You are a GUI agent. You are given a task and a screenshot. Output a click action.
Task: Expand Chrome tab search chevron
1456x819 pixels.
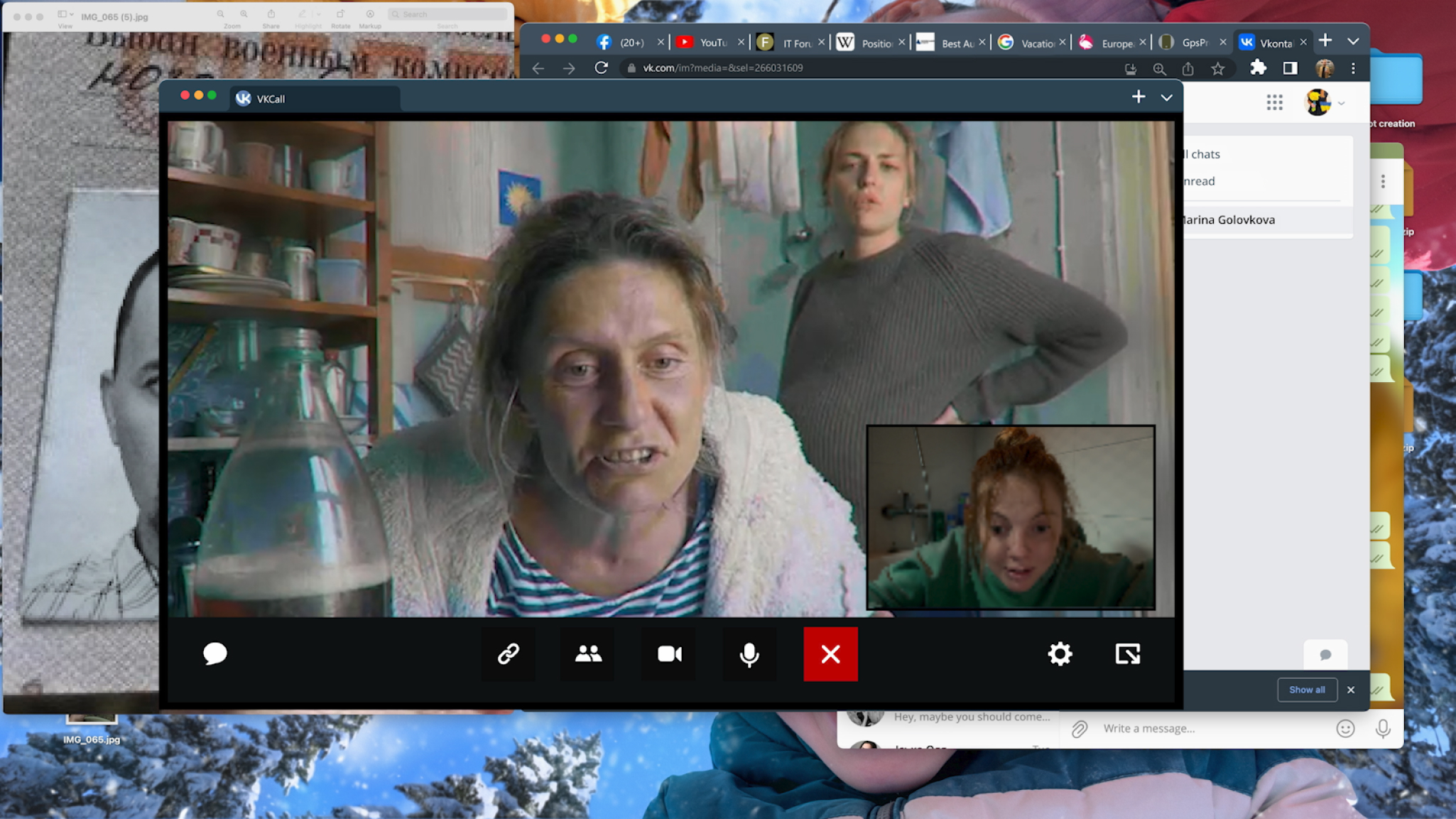(x=1354, y=41)
